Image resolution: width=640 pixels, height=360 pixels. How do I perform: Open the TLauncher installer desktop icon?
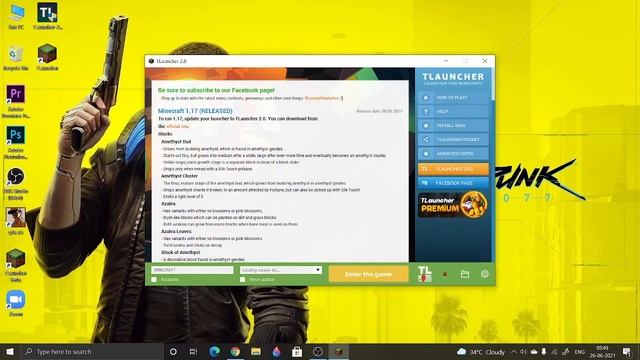[47, 17]
